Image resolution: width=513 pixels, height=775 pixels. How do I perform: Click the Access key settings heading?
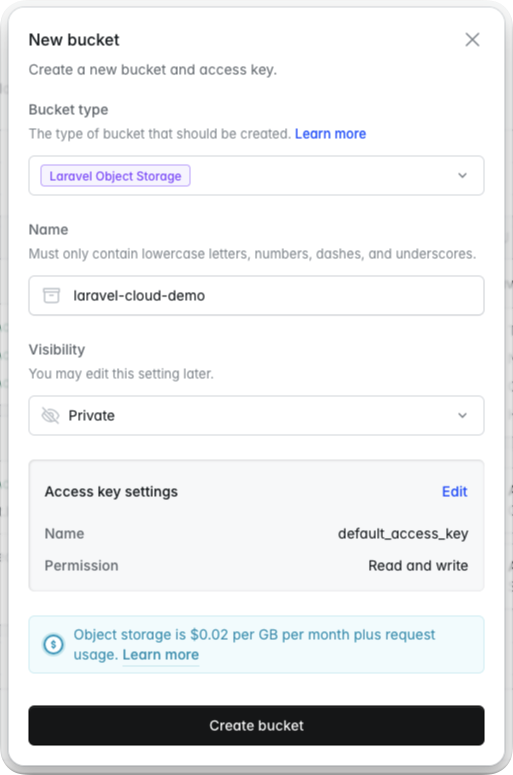click(111, 492)
